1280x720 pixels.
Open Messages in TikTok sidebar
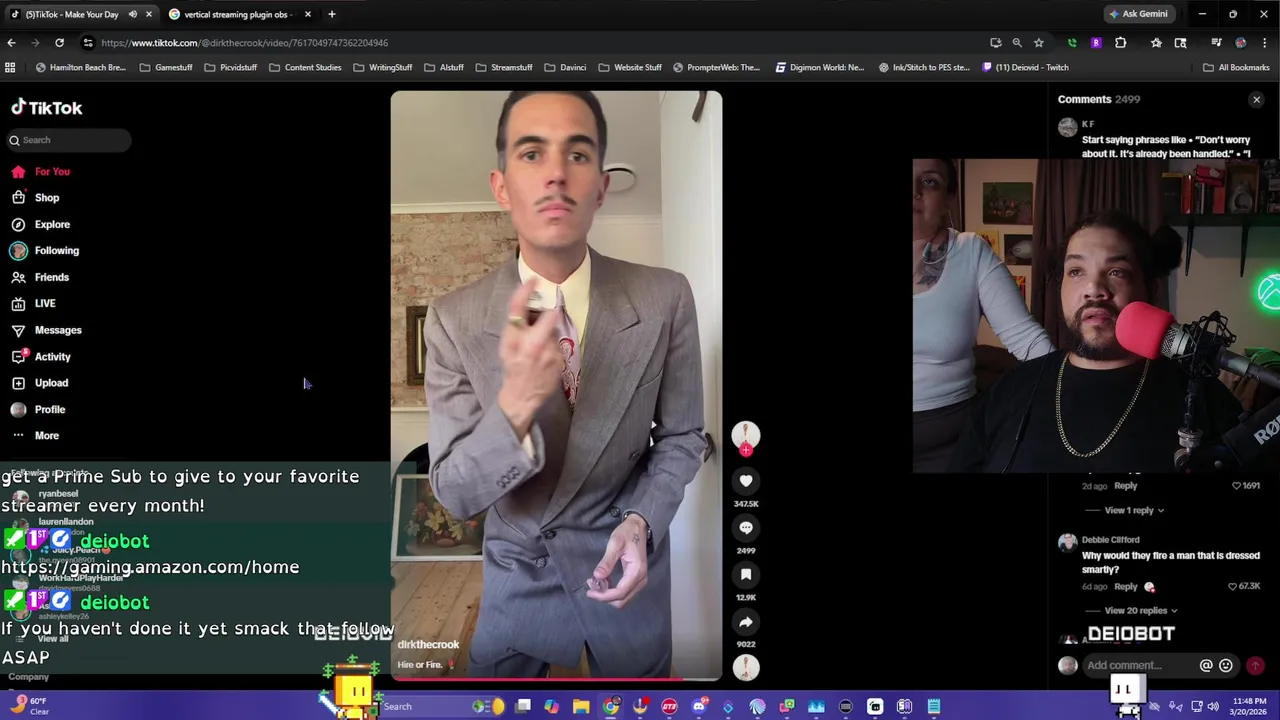point(46,330)
